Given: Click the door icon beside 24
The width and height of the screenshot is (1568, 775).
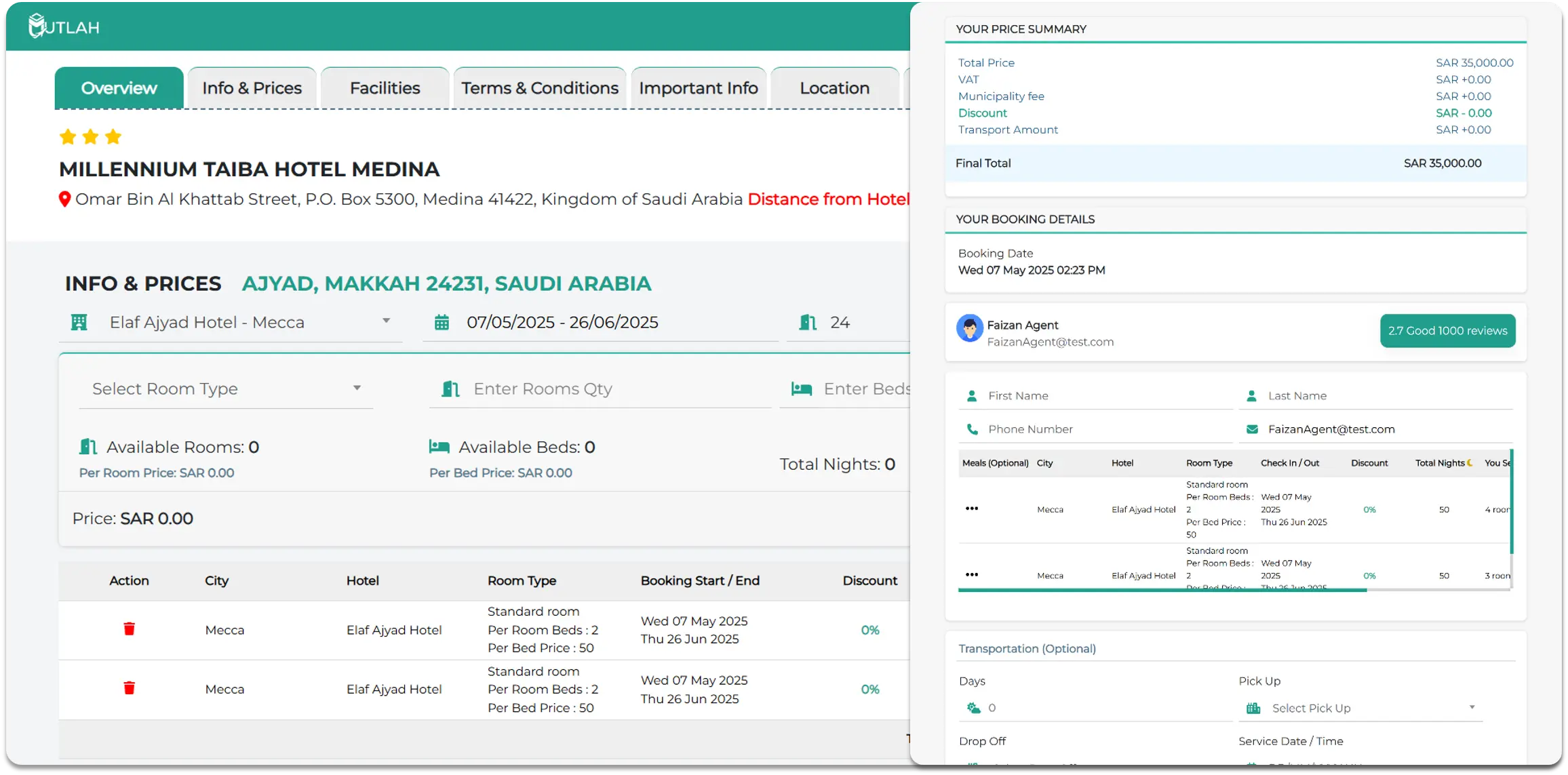Looking at the screenshot, I should point(808,323).
